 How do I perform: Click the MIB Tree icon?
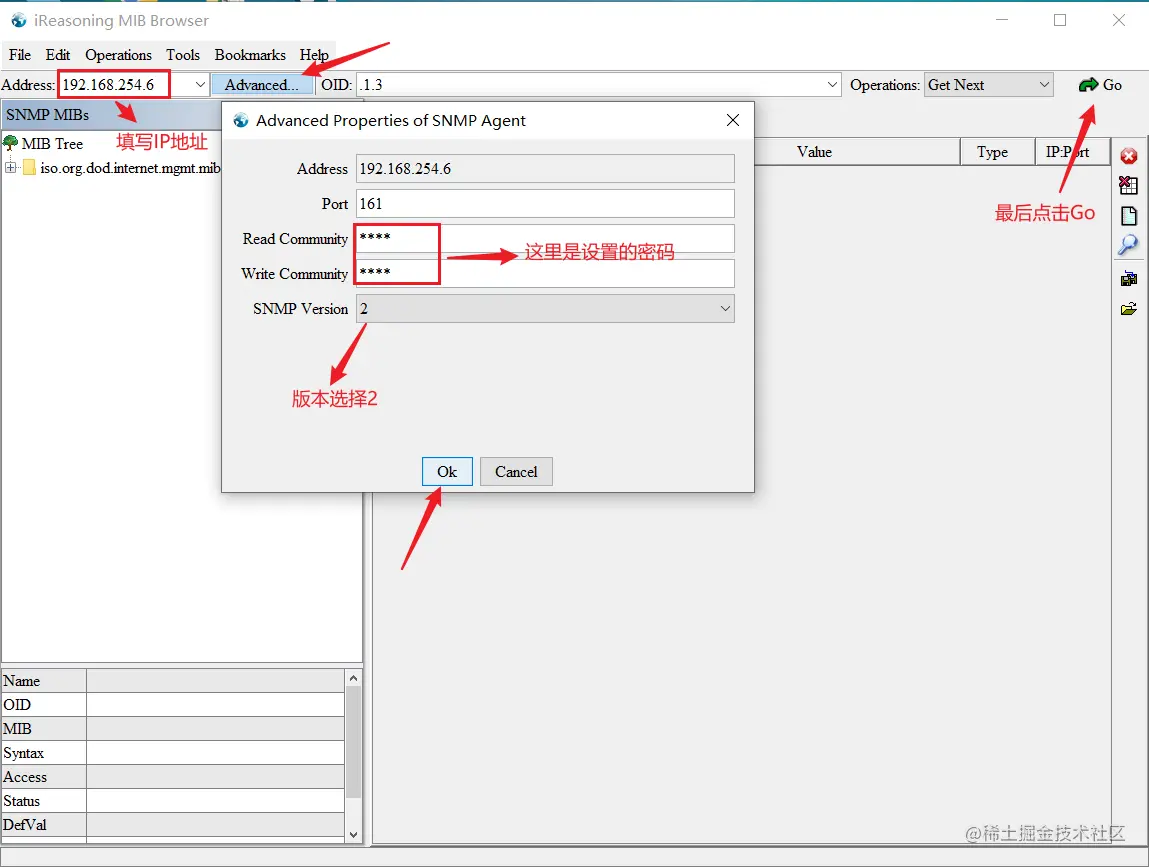pos(10,142)
